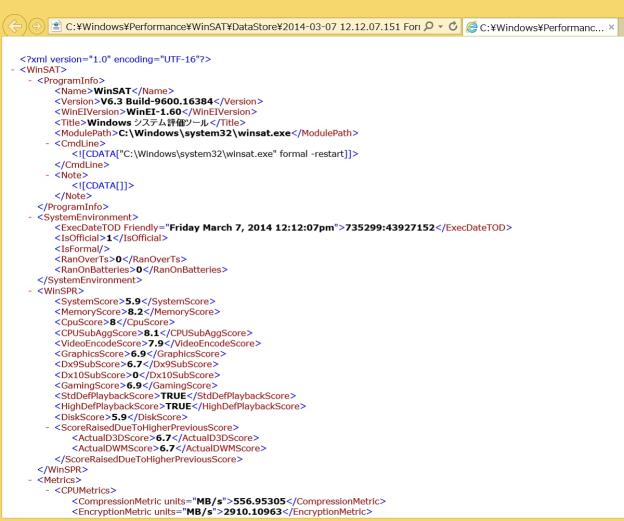624x521 pixels.
Task: Click the xml version declaration line
Action: coord(115,59)
